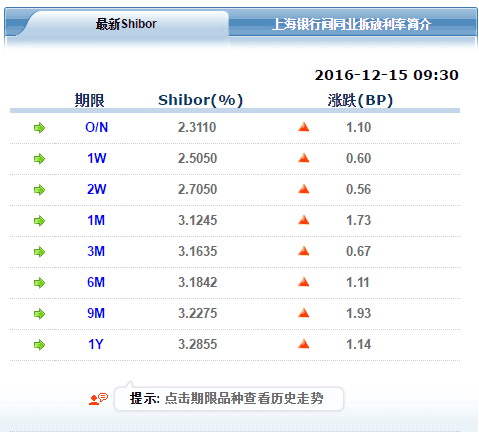Click the red up triangle in 2W row
The image size is (479, 436).
[304, 189]
